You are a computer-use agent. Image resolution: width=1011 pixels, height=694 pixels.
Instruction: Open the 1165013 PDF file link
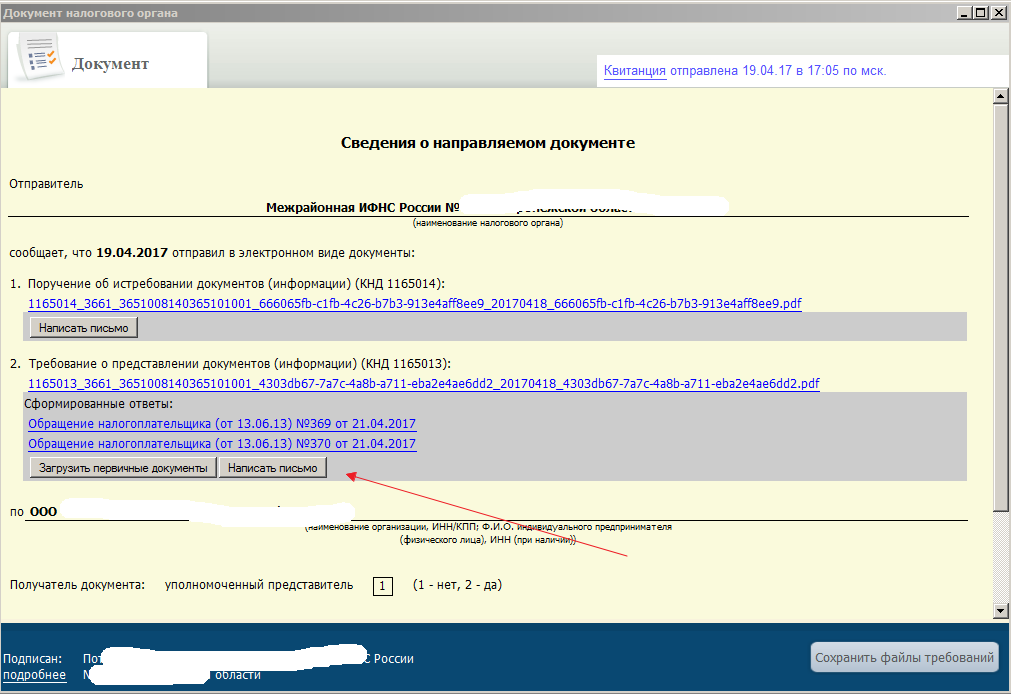tap(424, 384)
